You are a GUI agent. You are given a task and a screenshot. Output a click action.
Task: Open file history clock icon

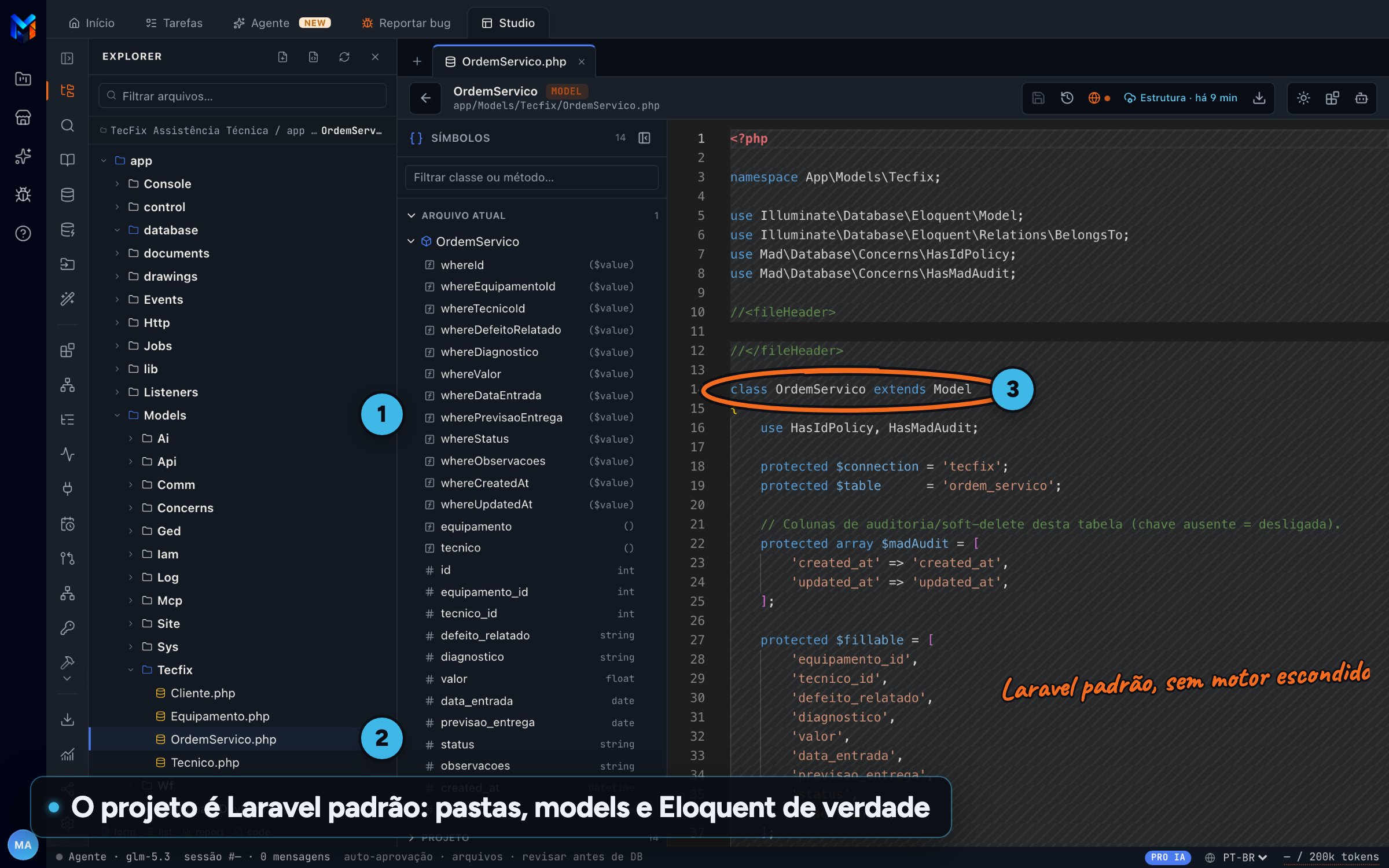pyautogui.click(x=1067, y=98)
